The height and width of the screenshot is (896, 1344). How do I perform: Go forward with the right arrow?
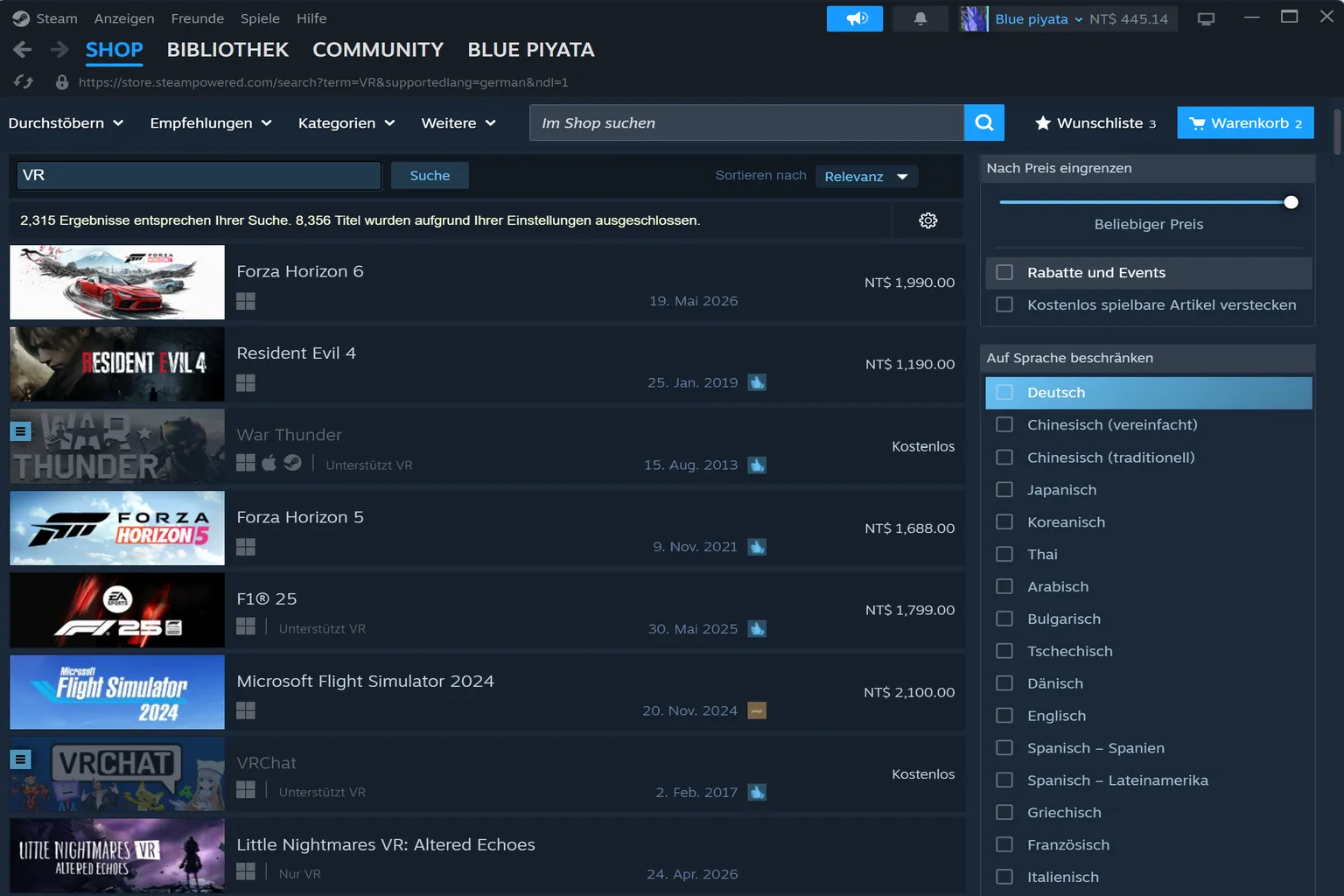(59, 50)
